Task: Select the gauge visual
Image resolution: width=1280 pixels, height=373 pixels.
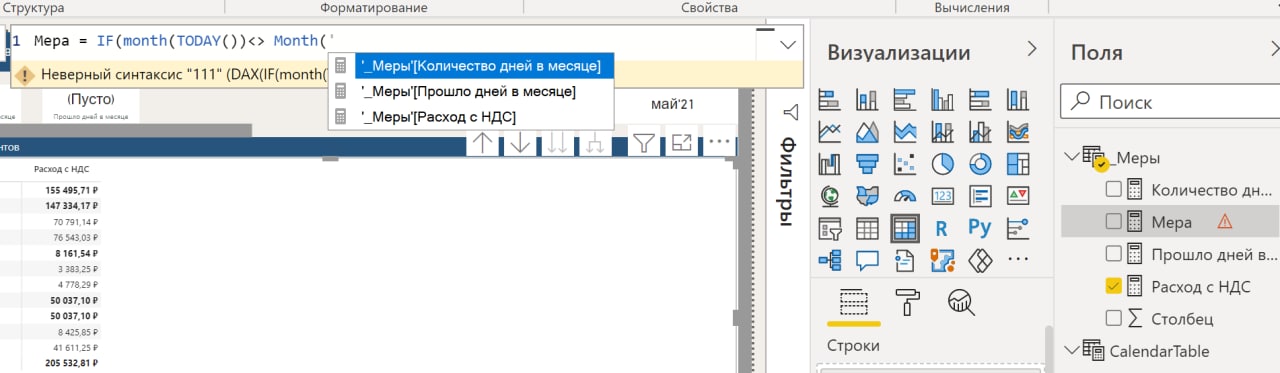Action: click(904, 195)
